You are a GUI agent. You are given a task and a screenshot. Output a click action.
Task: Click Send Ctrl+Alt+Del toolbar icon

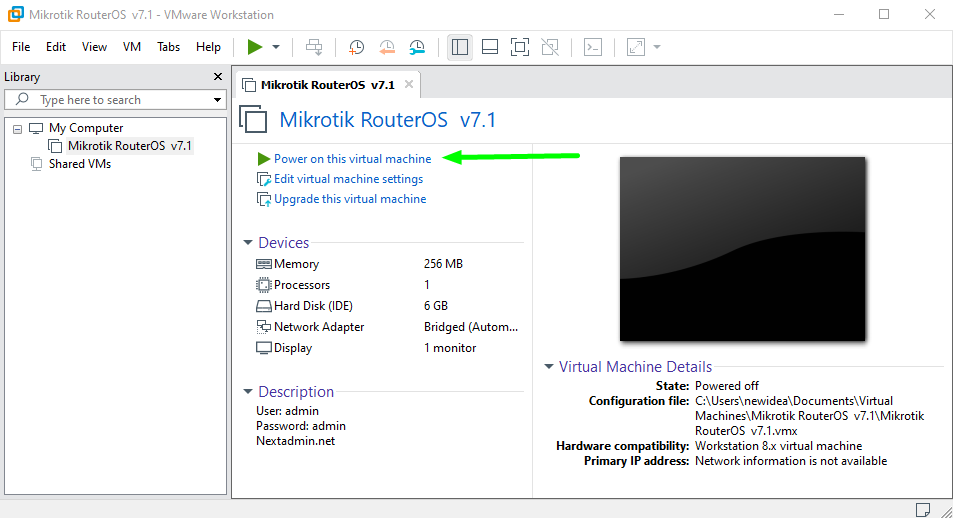pos(315,47)
